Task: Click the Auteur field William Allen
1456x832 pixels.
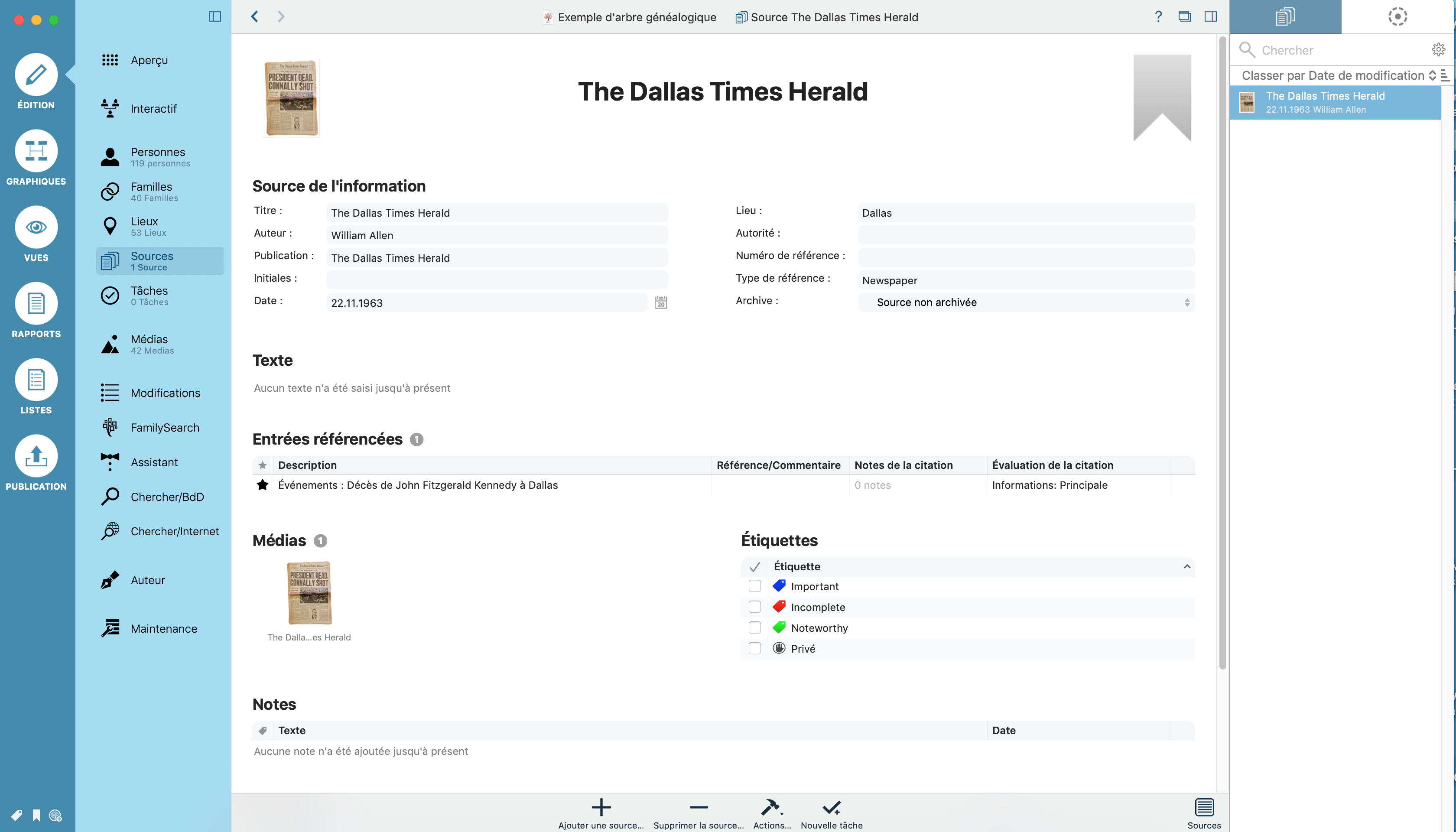Action: click(x=497, y=235)
